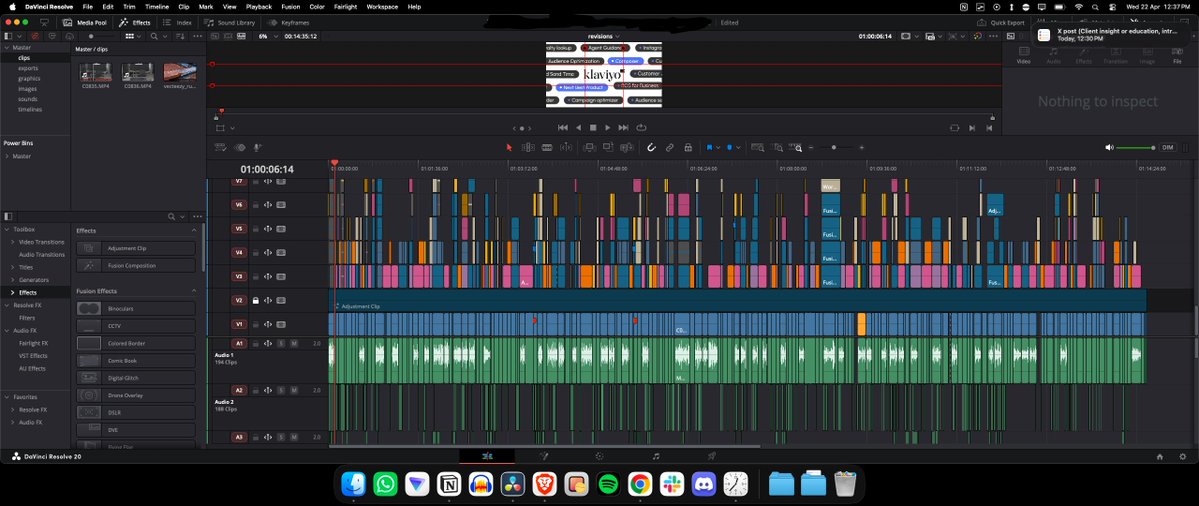Mute audio via the speaker icon
This screenshot has width=1199, height=506.
(1110, 148)
